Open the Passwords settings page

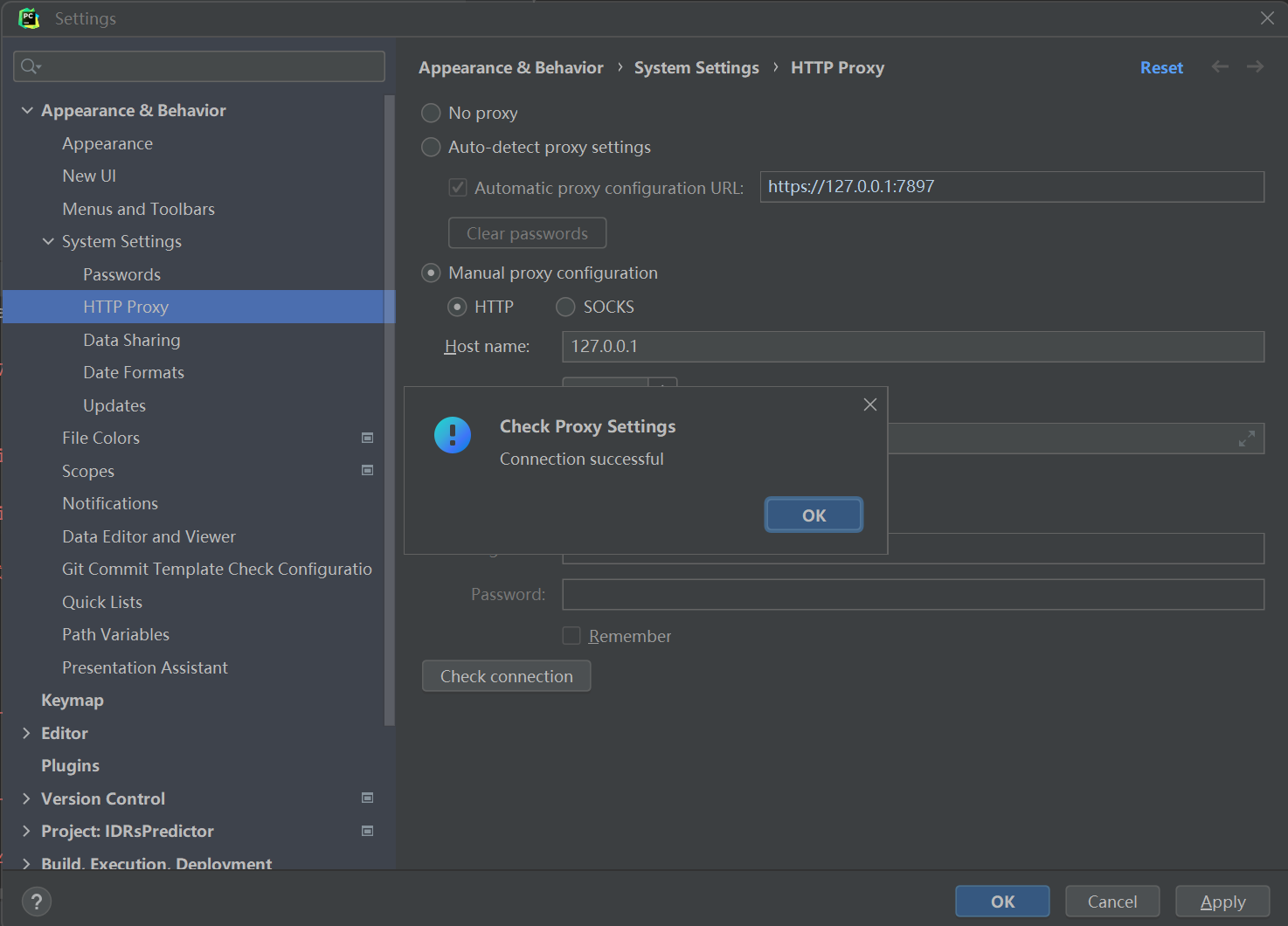[x=121, y=274]
